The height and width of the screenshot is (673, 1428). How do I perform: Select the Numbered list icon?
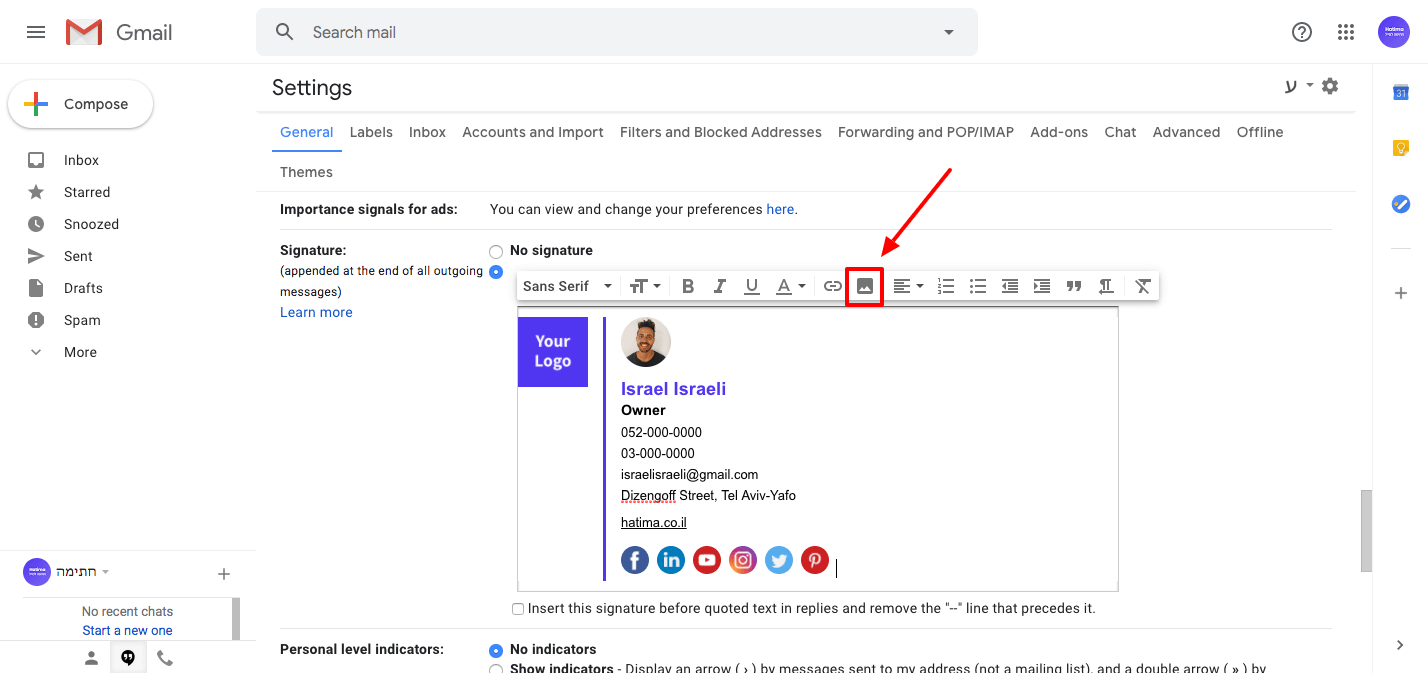point(945,286)
